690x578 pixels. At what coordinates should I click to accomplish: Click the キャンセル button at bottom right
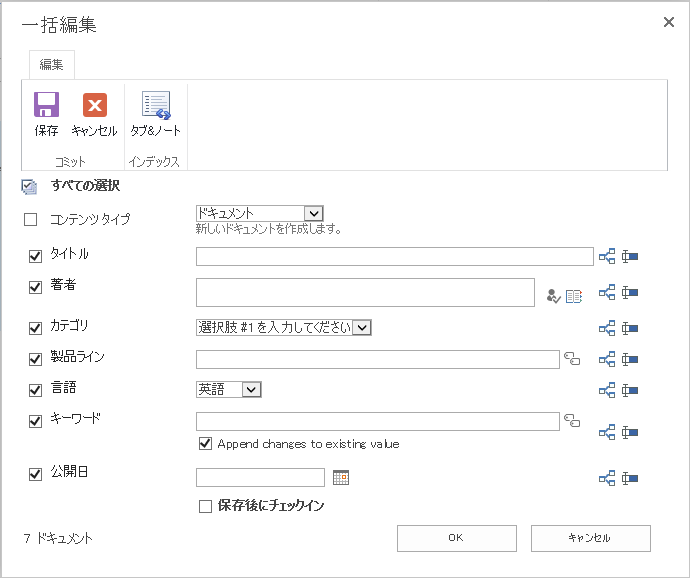click(x=590, y=538)
